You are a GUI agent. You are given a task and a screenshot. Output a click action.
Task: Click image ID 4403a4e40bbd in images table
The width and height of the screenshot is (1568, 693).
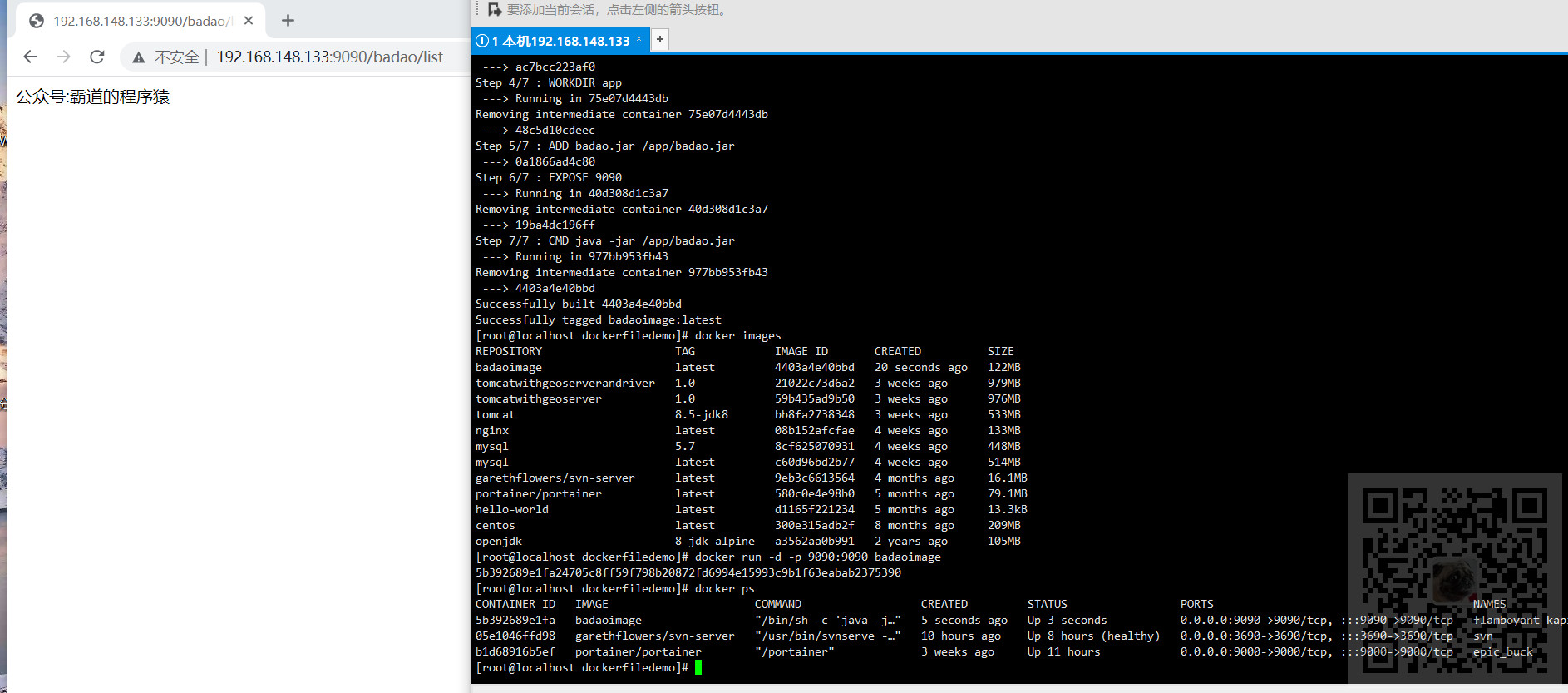point(815,367)
